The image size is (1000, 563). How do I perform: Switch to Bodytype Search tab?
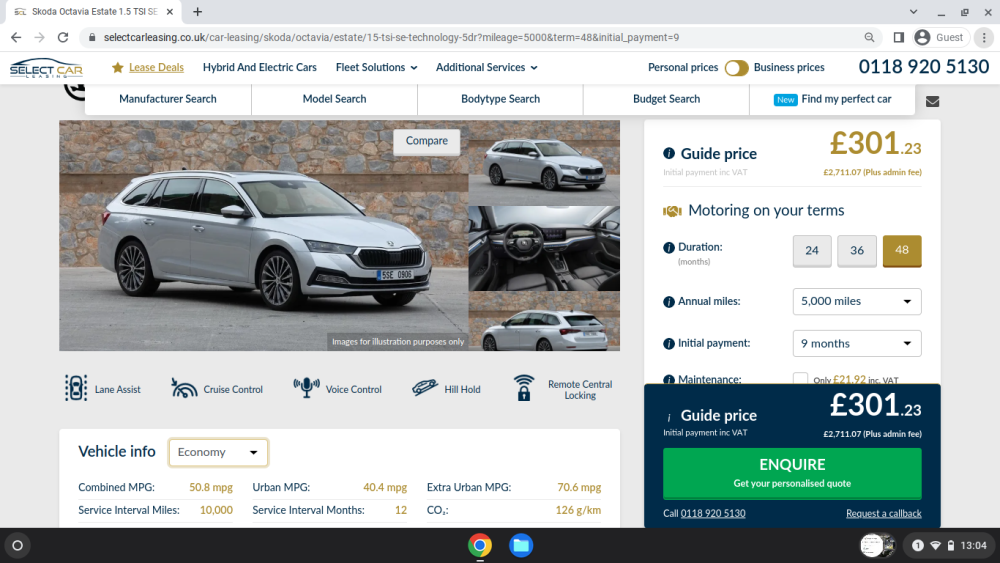(x=500, y=99)
